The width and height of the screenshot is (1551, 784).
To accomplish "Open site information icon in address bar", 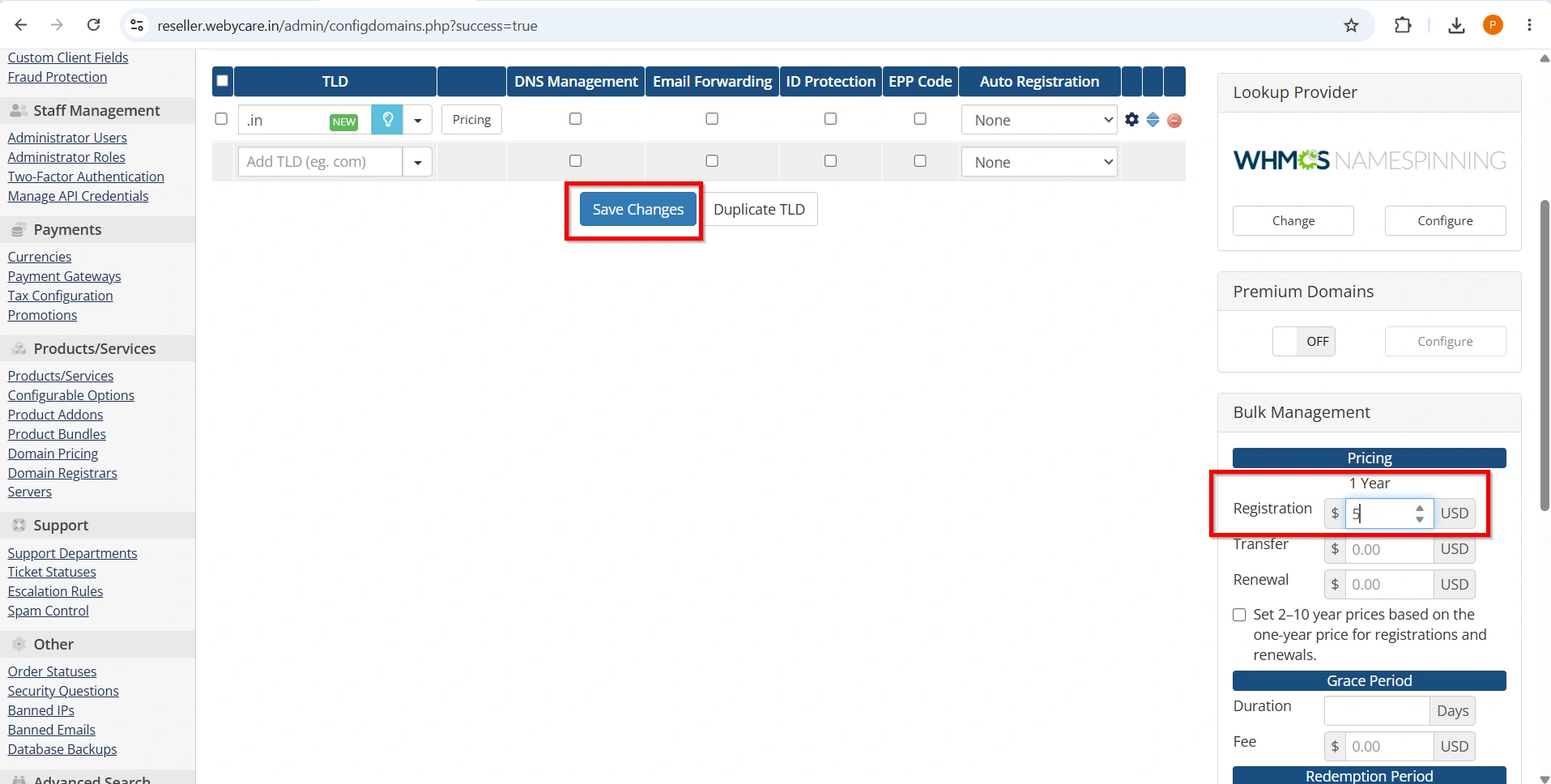I will click(138, 25).
